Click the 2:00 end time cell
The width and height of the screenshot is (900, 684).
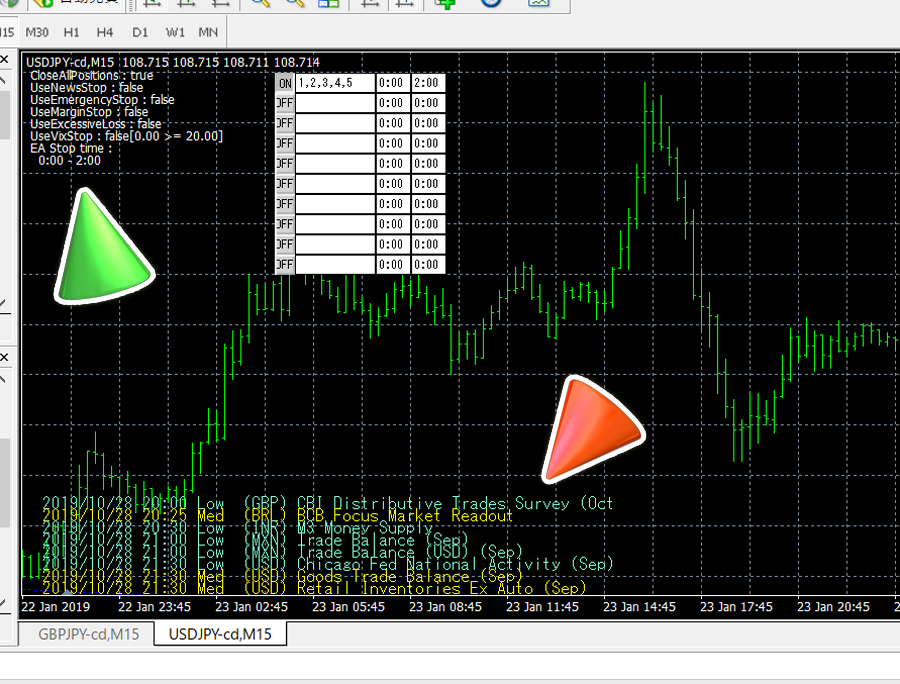(x=428, y=83)
